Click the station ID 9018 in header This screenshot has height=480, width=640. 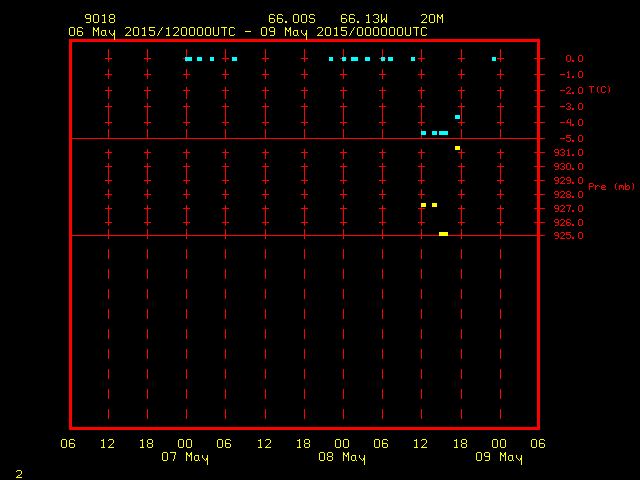pos(99,19)
